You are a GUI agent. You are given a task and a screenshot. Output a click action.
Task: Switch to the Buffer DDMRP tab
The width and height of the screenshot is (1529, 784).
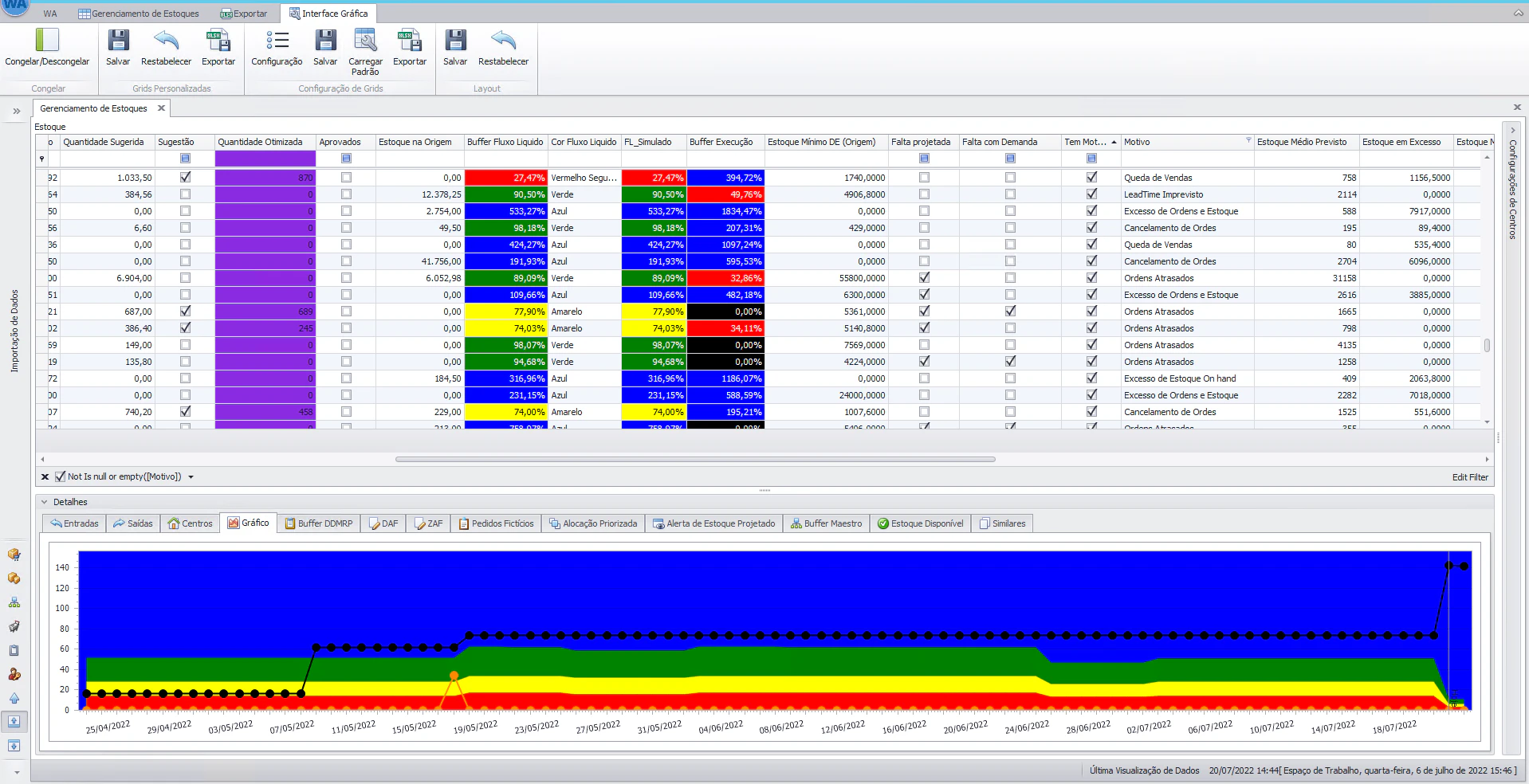(x=318, y=523)
